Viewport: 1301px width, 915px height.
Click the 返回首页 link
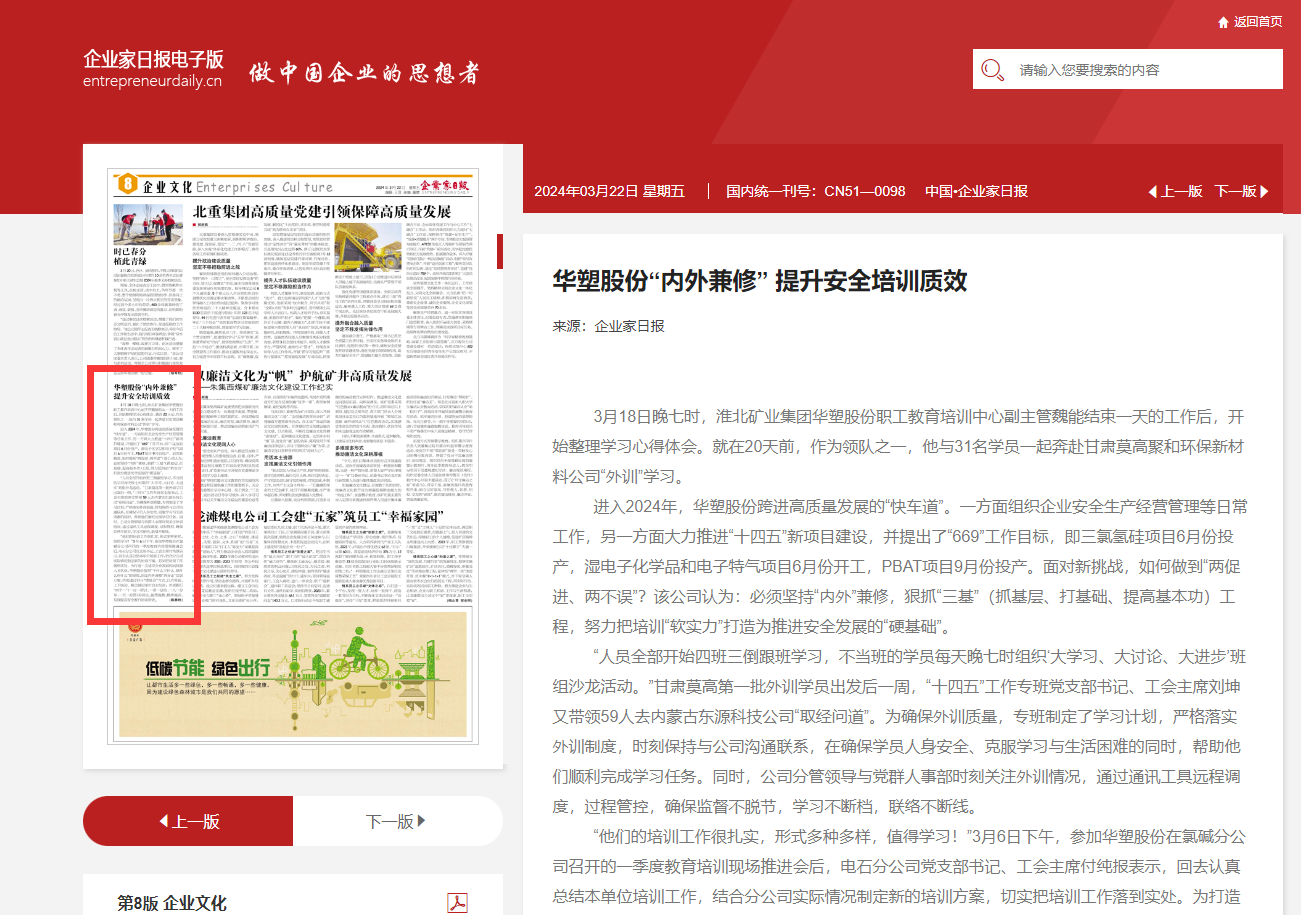point(1257,22)
